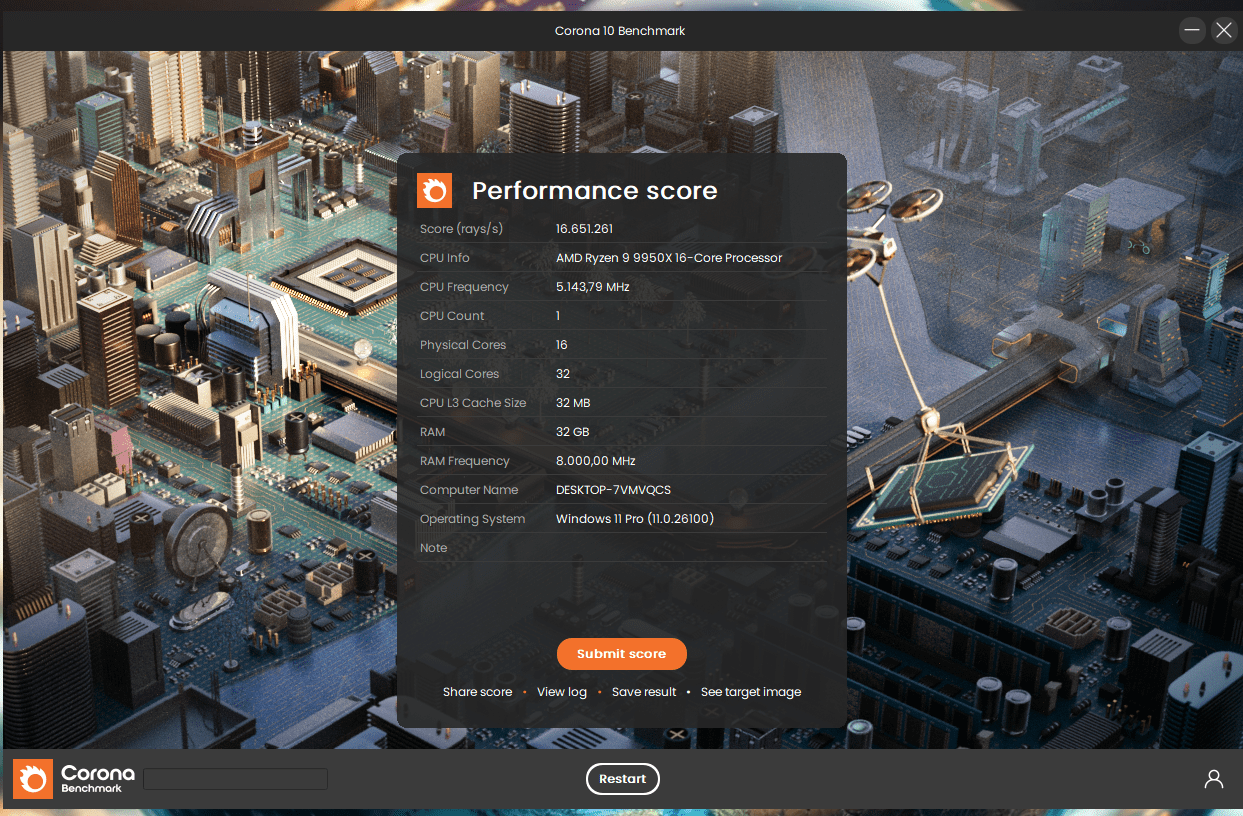This screenshot has height=816, width=1243.
Task: Click the Operating System label
Action: click(473, 519)
